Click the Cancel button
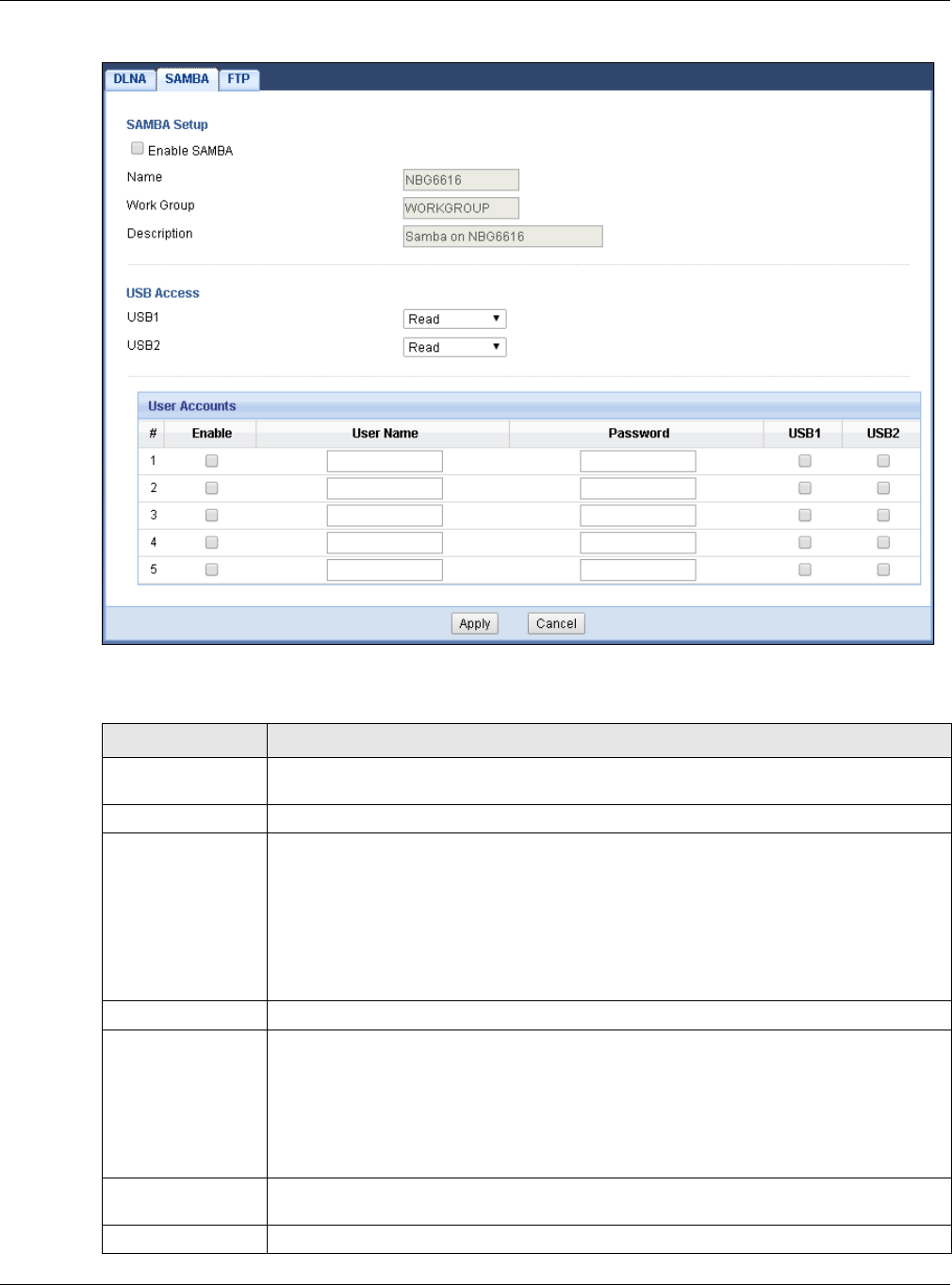 [556, 624]
